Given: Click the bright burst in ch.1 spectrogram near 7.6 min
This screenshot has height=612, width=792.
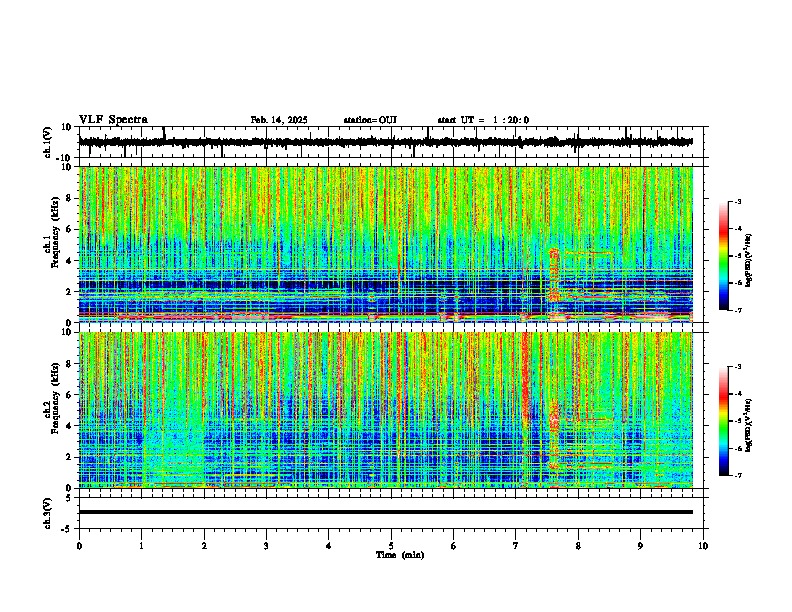Looking at the screenshot, I should point(554,275).
